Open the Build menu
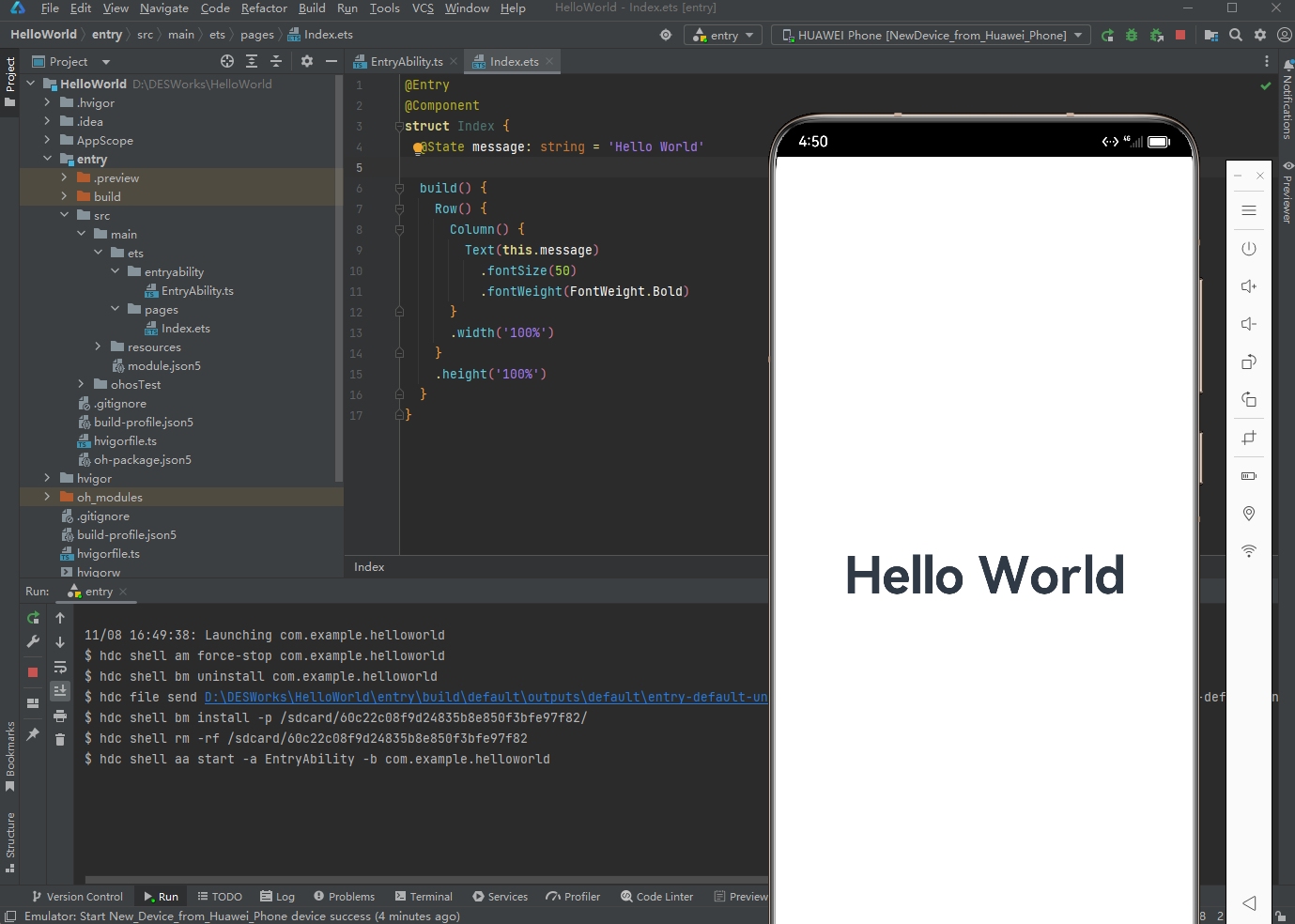The width and height of the screenshot is (1295, 924). 312,8
